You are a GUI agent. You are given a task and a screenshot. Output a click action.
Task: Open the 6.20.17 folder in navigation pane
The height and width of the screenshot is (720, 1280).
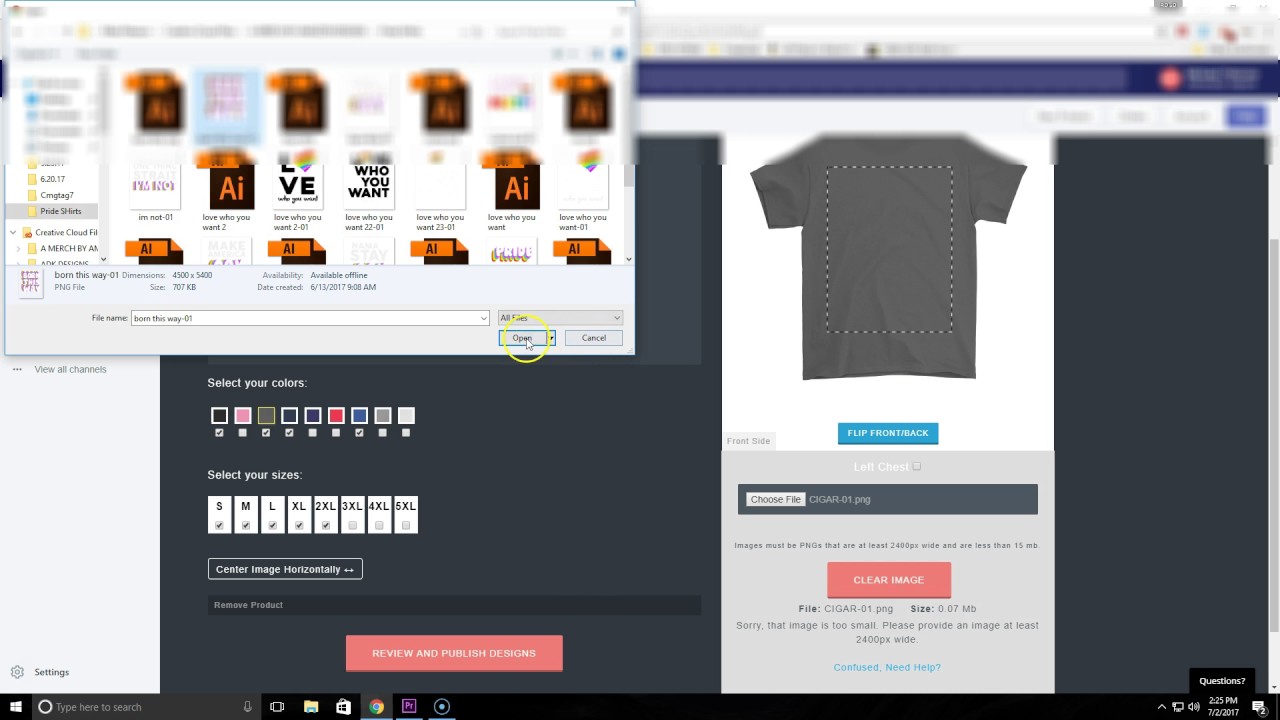pyautogui.click(x=52, y=179)
